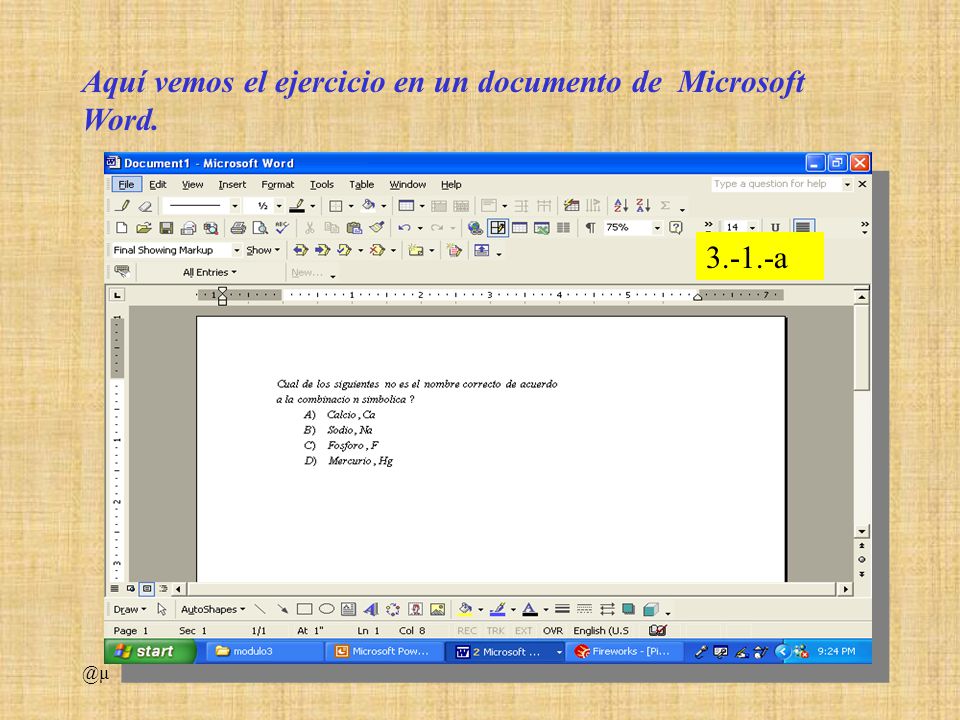This screenshot has height=720, width=960.
Task: Toggle Show/Hide paragraph marks
Action: pyautogui.click(x=590, y=228)
